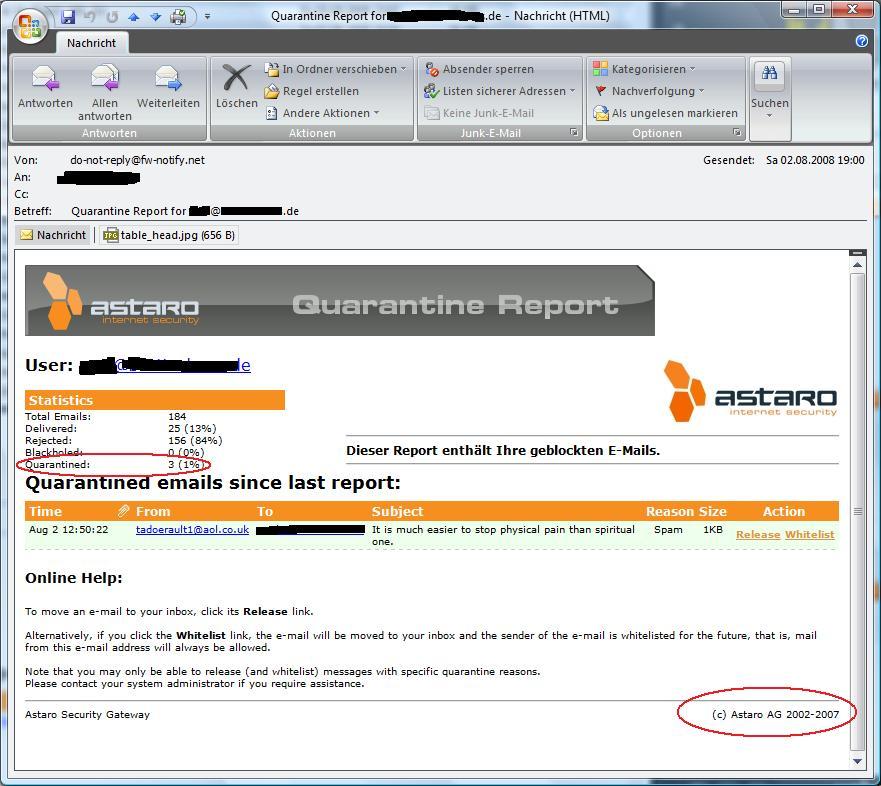The width and height of the screenshot is (881, 786).
Task: Open Outlook help question mark icon
Action: tap(861, 41)
